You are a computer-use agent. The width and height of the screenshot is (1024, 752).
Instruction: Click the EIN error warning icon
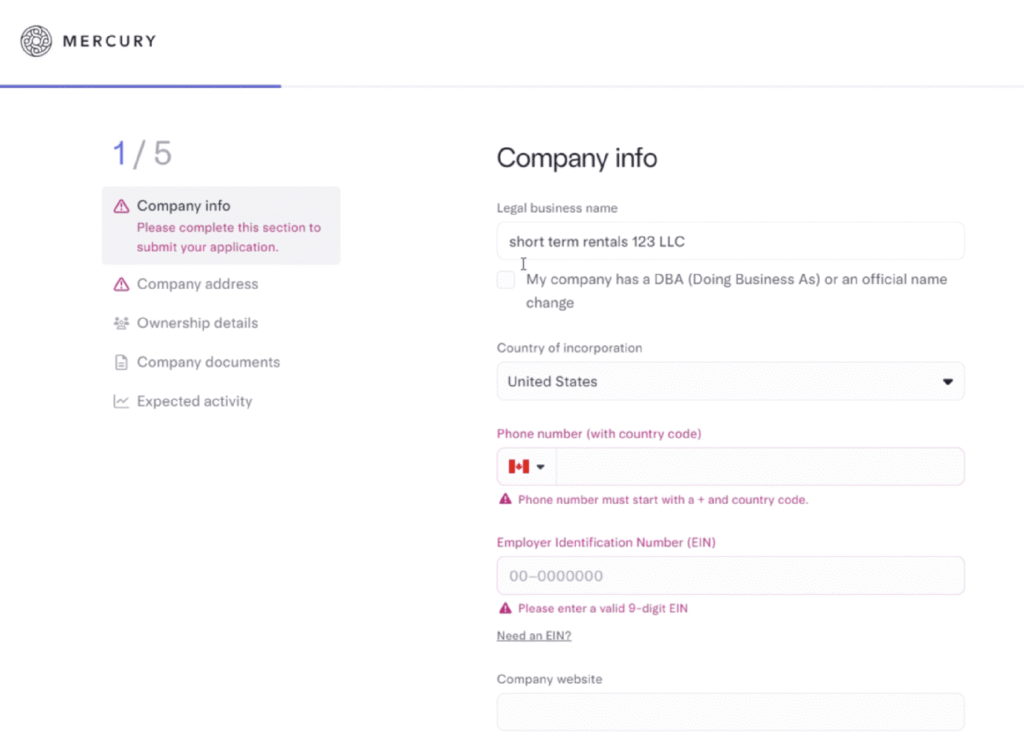[x=505, y=608]
